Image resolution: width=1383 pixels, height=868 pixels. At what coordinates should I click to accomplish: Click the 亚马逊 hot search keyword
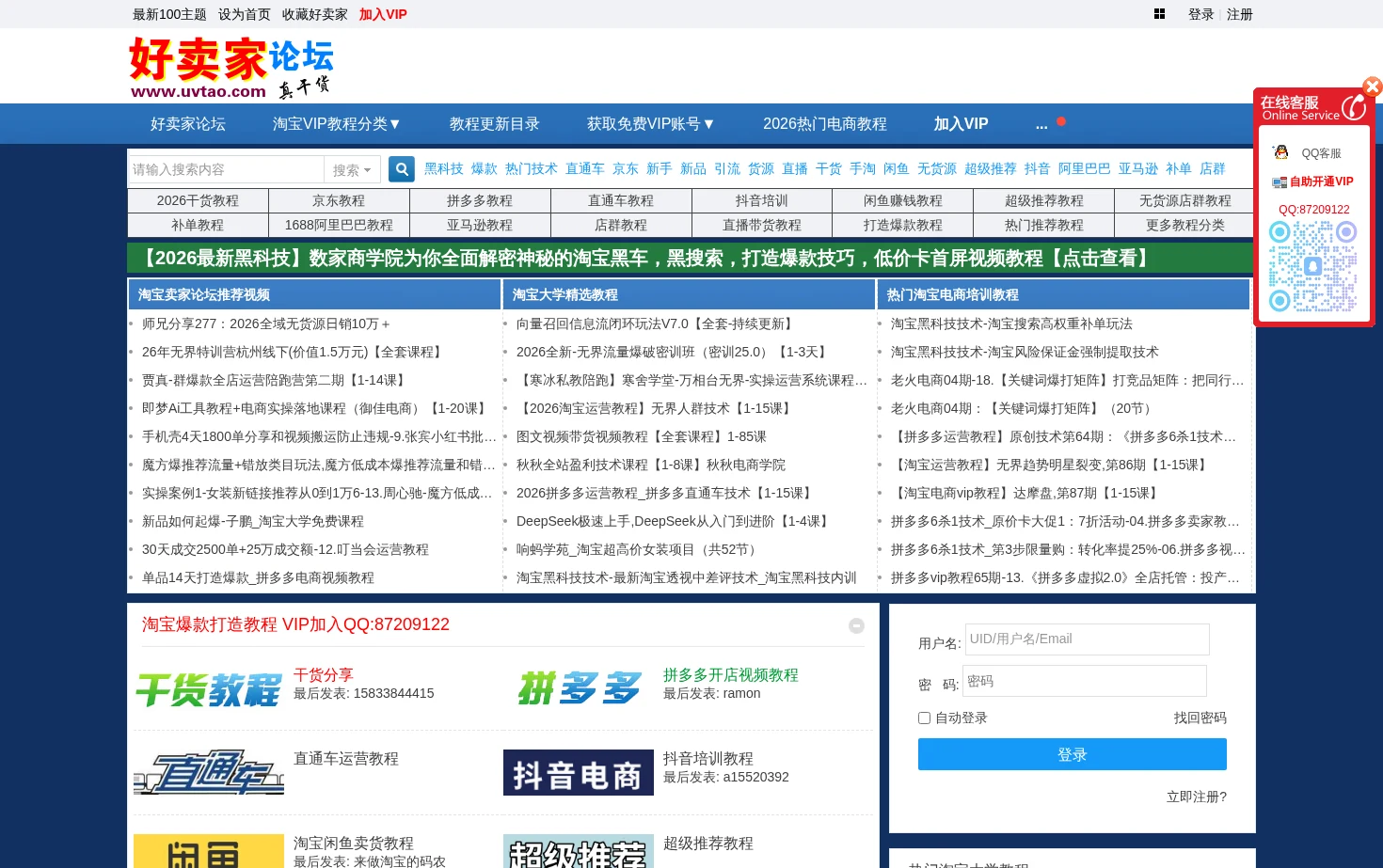click(1138, 168)
